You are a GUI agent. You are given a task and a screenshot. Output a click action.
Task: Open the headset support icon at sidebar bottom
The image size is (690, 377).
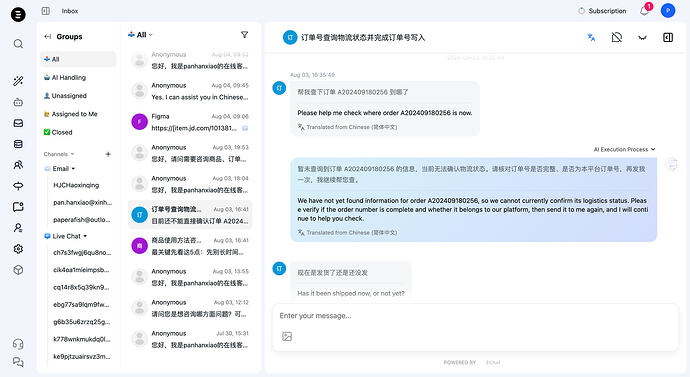point(18,344)
